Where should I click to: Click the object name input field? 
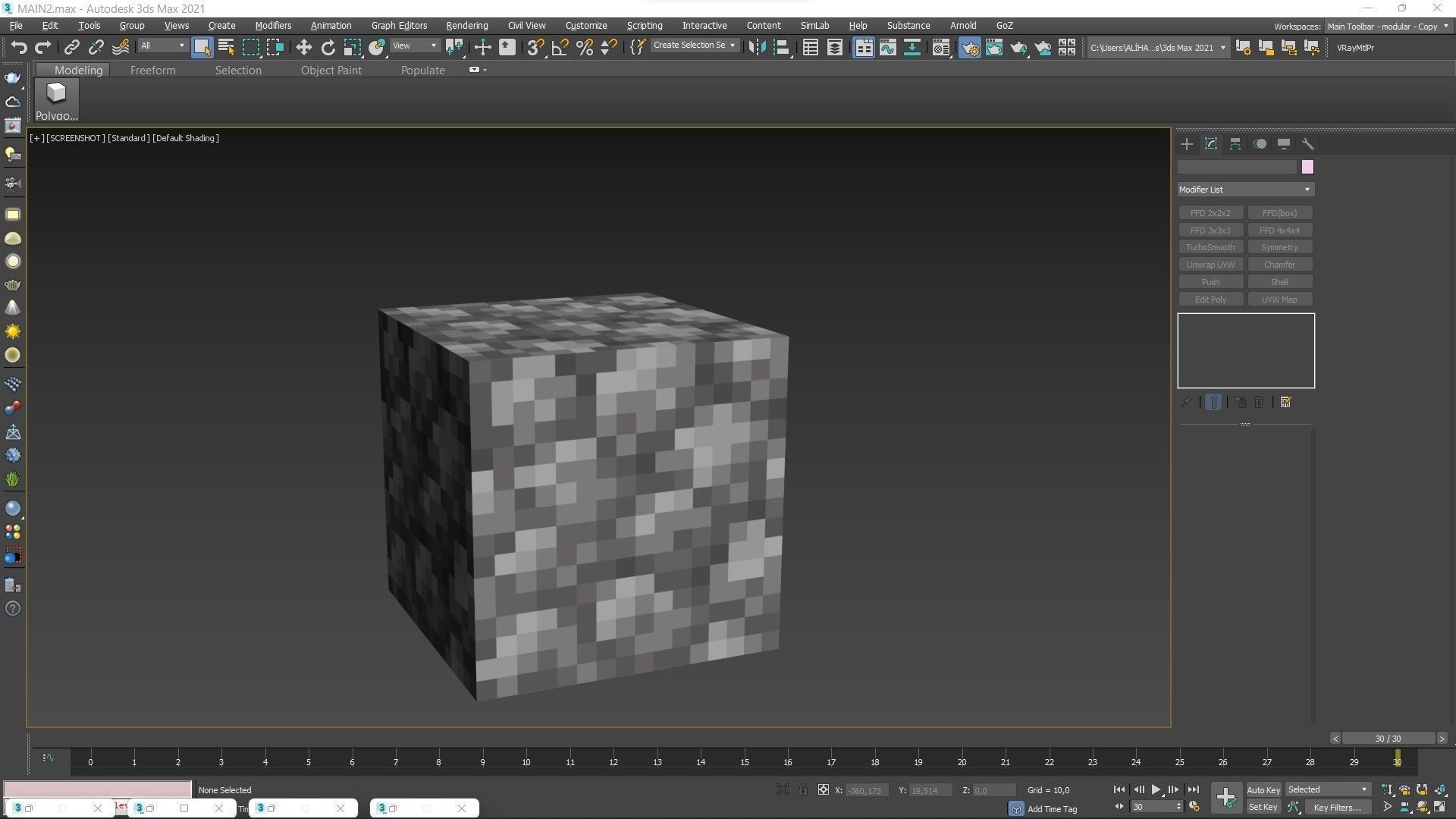pyautogui.click(x=1237, y=167)
